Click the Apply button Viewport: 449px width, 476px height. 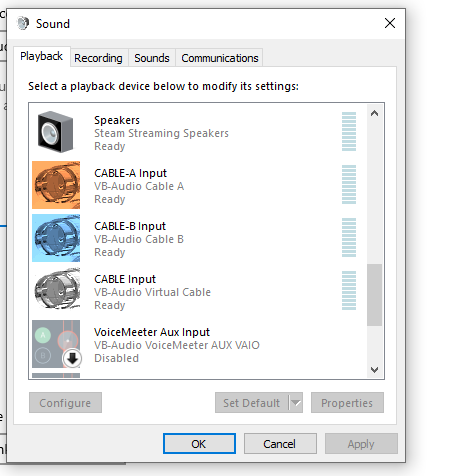coord(361,444)
